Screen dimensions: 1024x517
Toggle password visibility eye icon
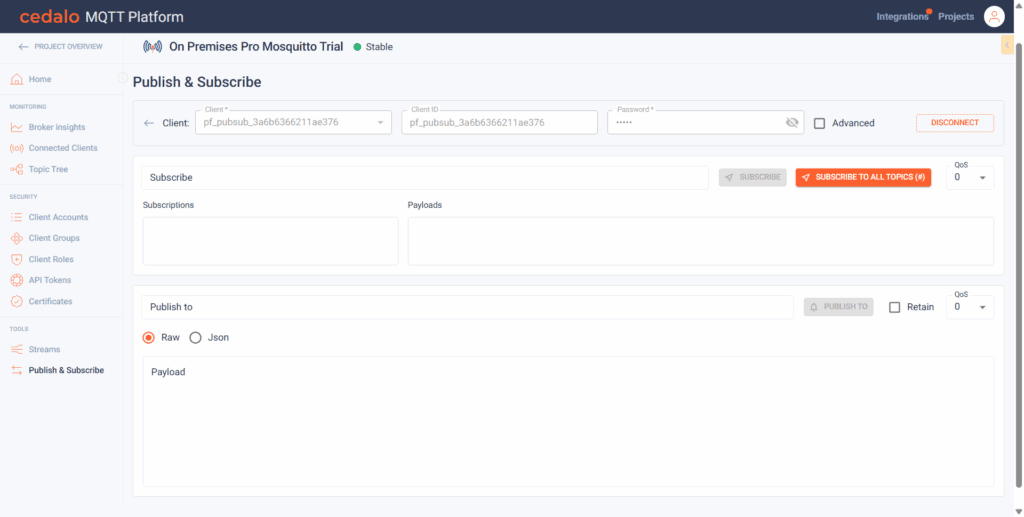point(792,122)
